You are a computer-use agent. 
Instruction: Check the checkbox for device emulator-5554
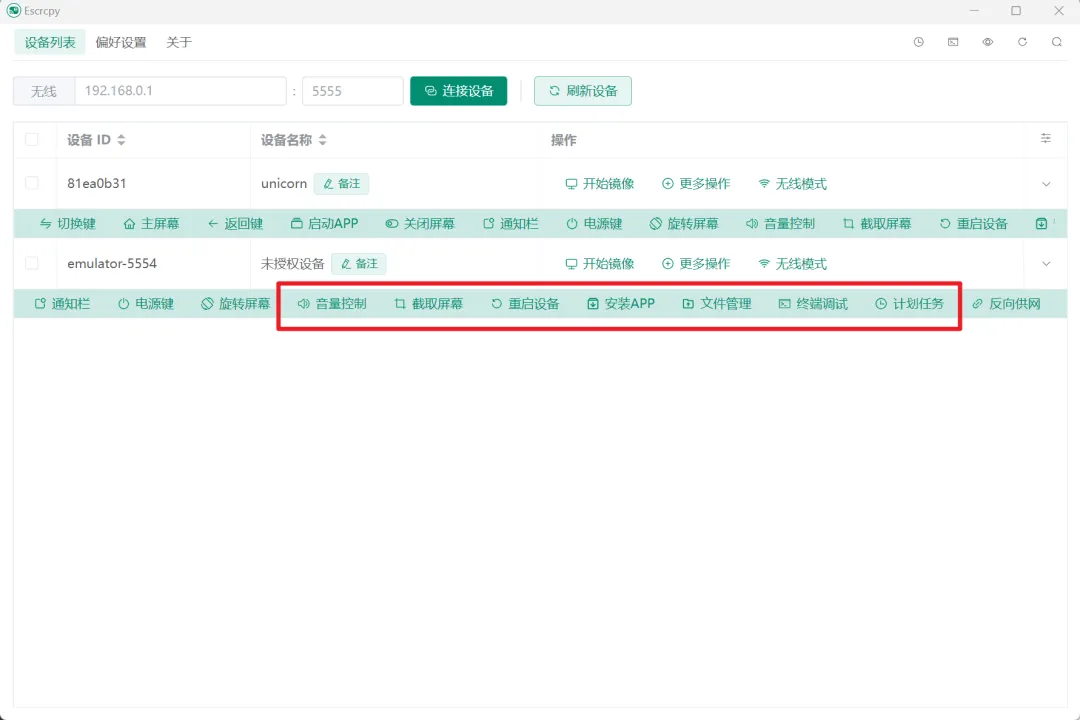[x=32, y=263]
